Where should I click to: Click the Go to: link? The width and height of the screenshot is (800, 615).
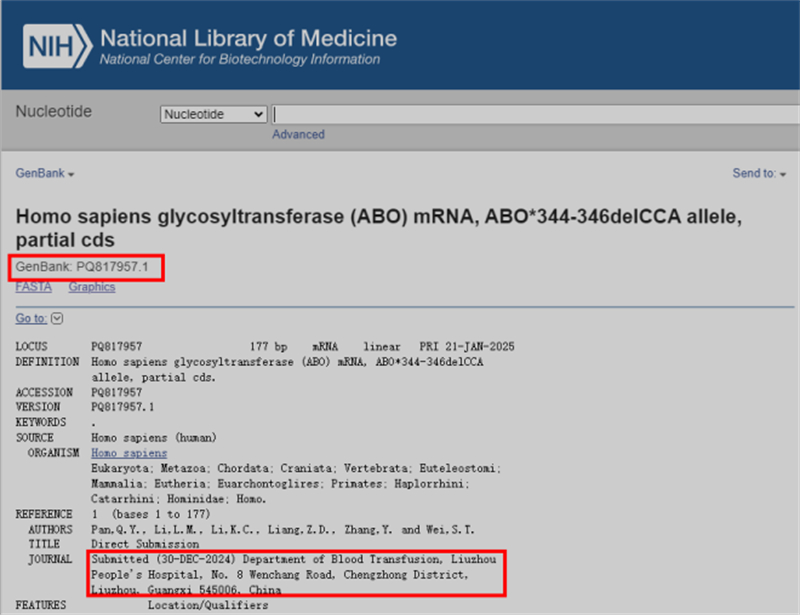(x=30, y=318)
